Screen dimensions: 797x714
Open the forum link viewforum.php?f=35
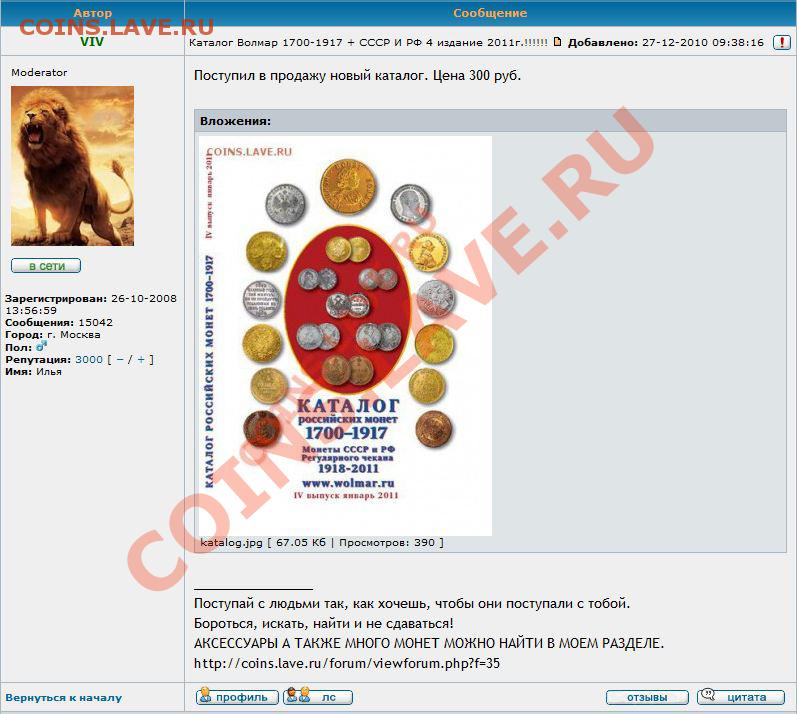point(347,663)
